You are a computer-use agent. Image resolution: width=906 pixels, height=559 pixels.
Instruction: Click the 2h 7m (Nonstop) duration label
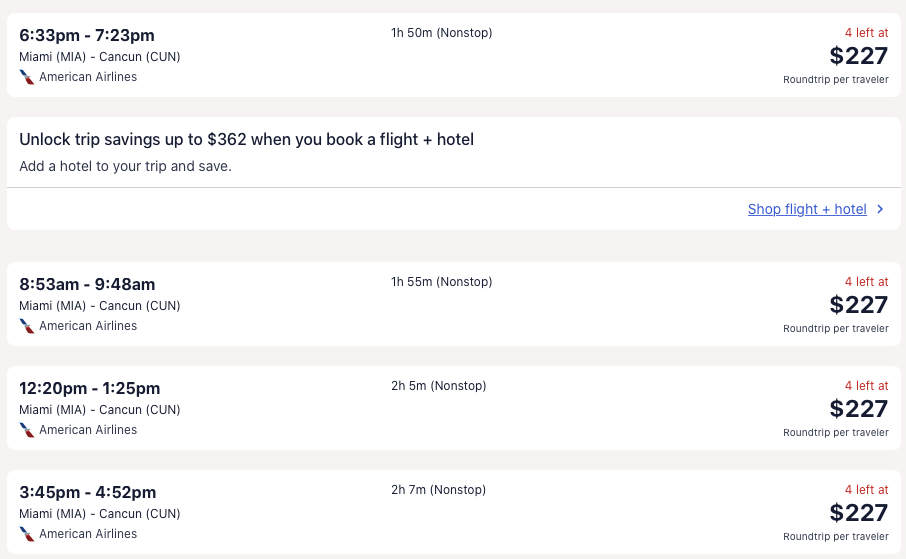[x=438, y=490]
